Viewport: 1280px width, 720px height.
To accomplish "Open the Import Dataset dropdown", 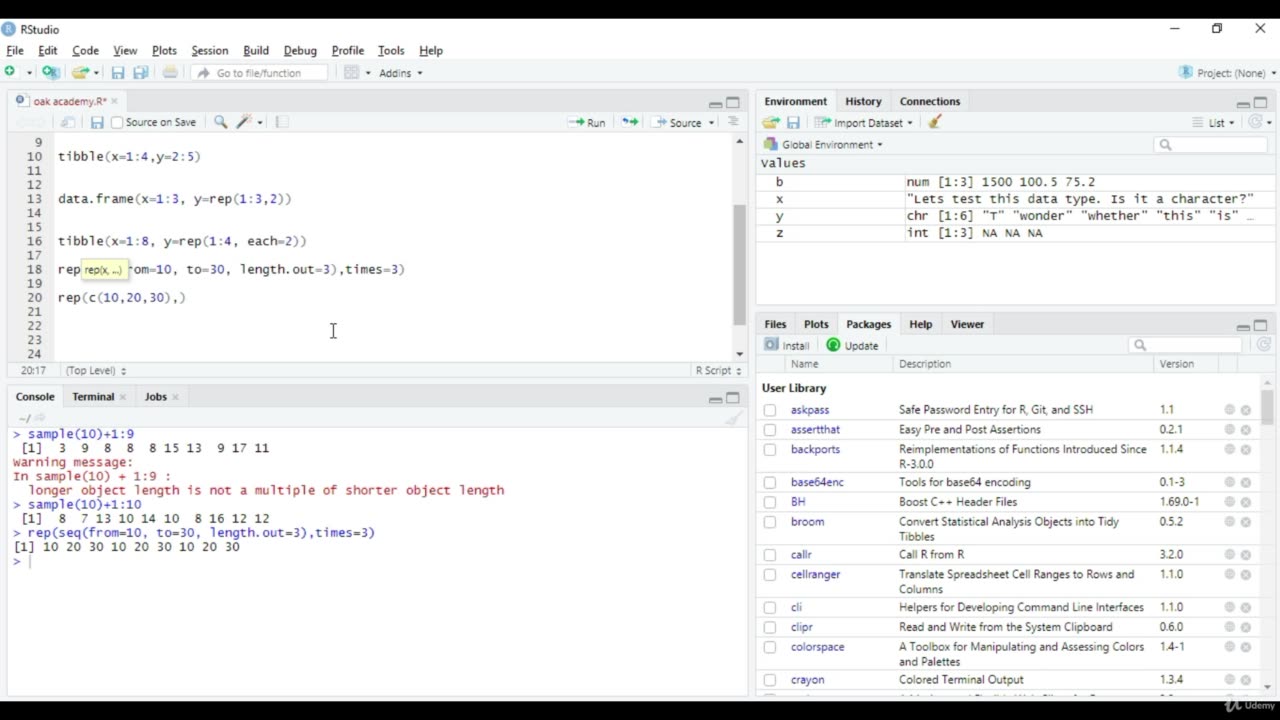I will pos(863,122).
